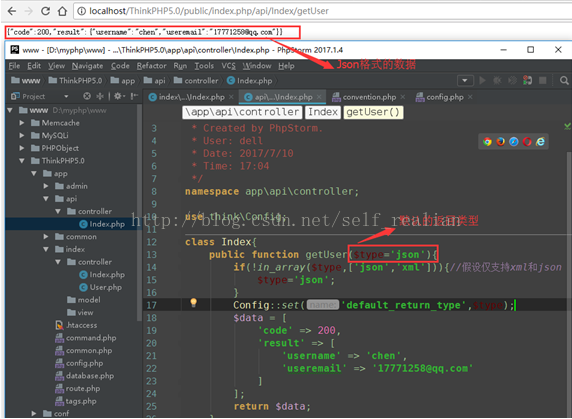Click scroll from source target icon
The height and width of the screenshot is (419, 572).
pos(87,96)
